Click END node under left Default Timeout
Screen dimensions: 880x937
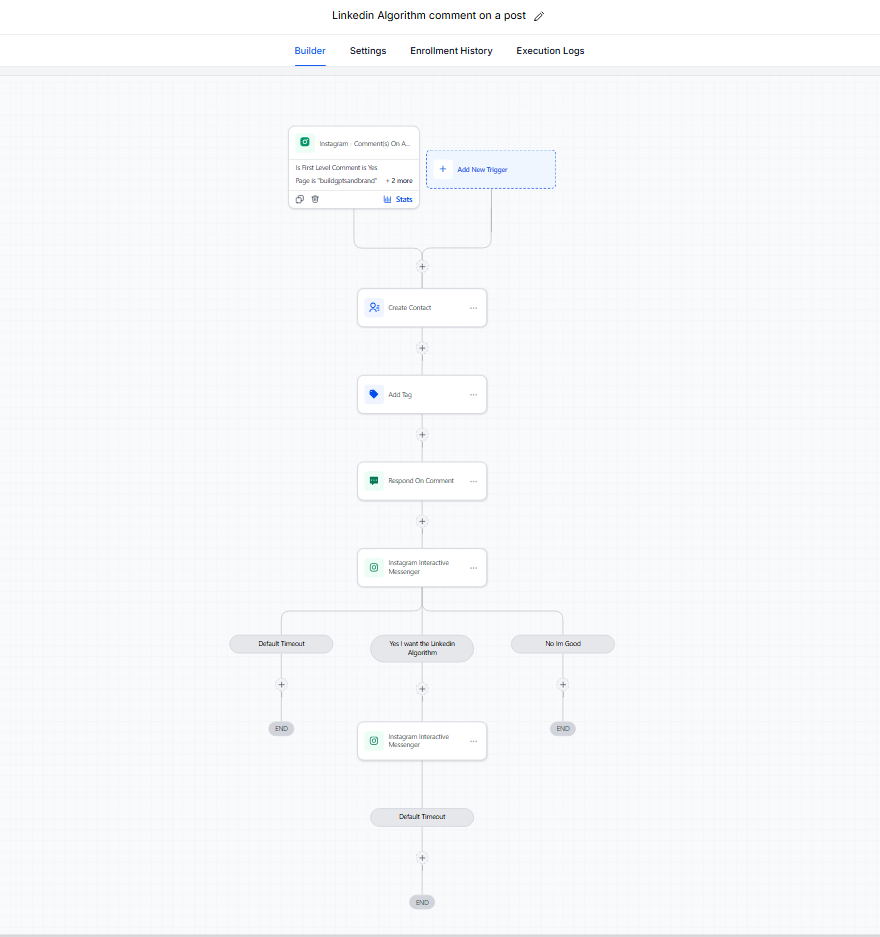pyautogui.click(x=281, y=728)
